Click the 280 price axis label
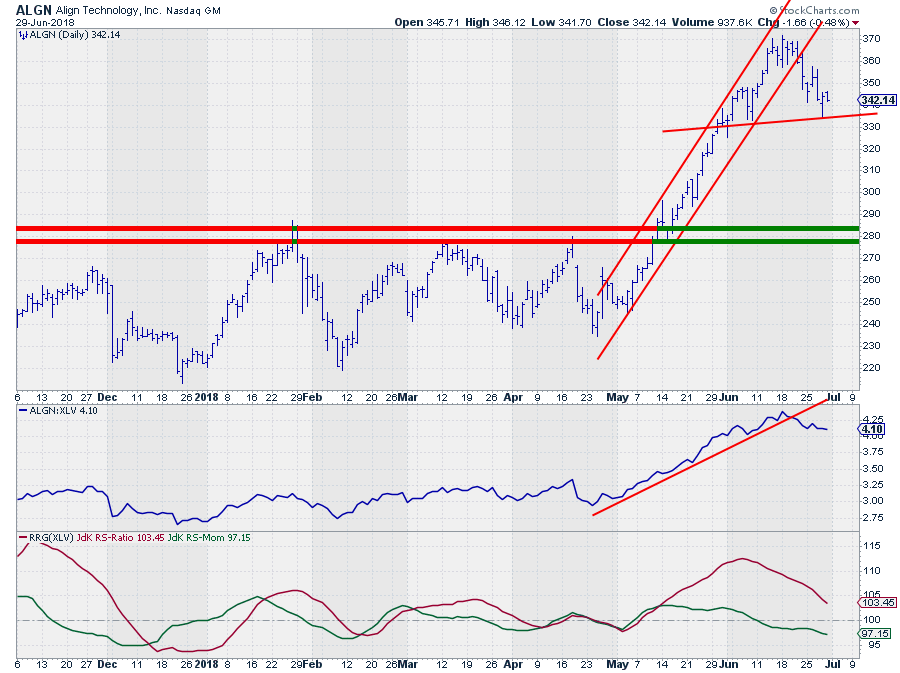Viewport: 900px width, 673px height. [x=871, y=236]
